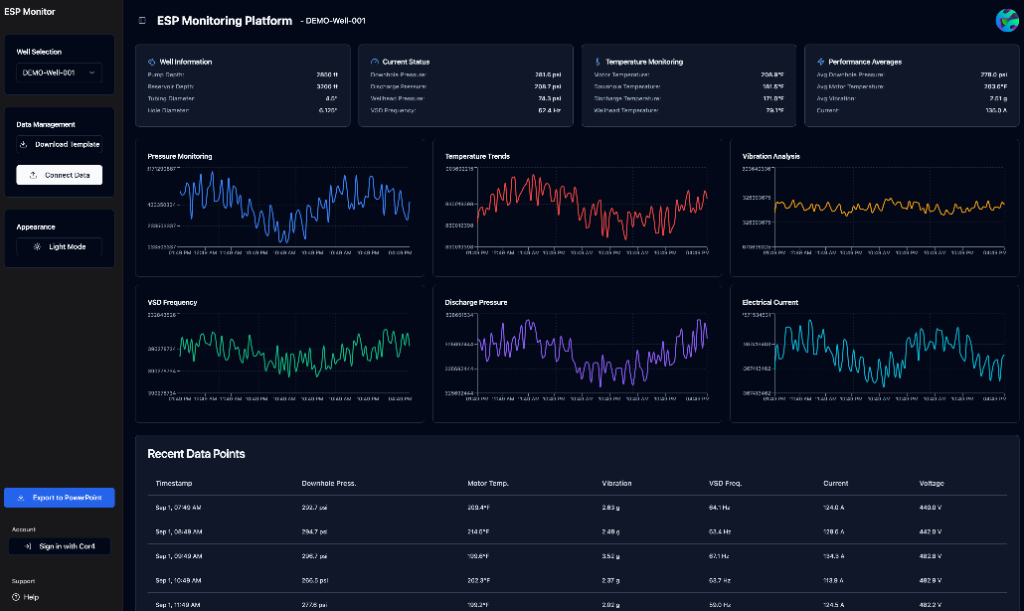The height and width of the screenshot is (611, 1024).
Task: Click the download icon in Download Template
Action: pyautogui.click(x=24, y=144)
